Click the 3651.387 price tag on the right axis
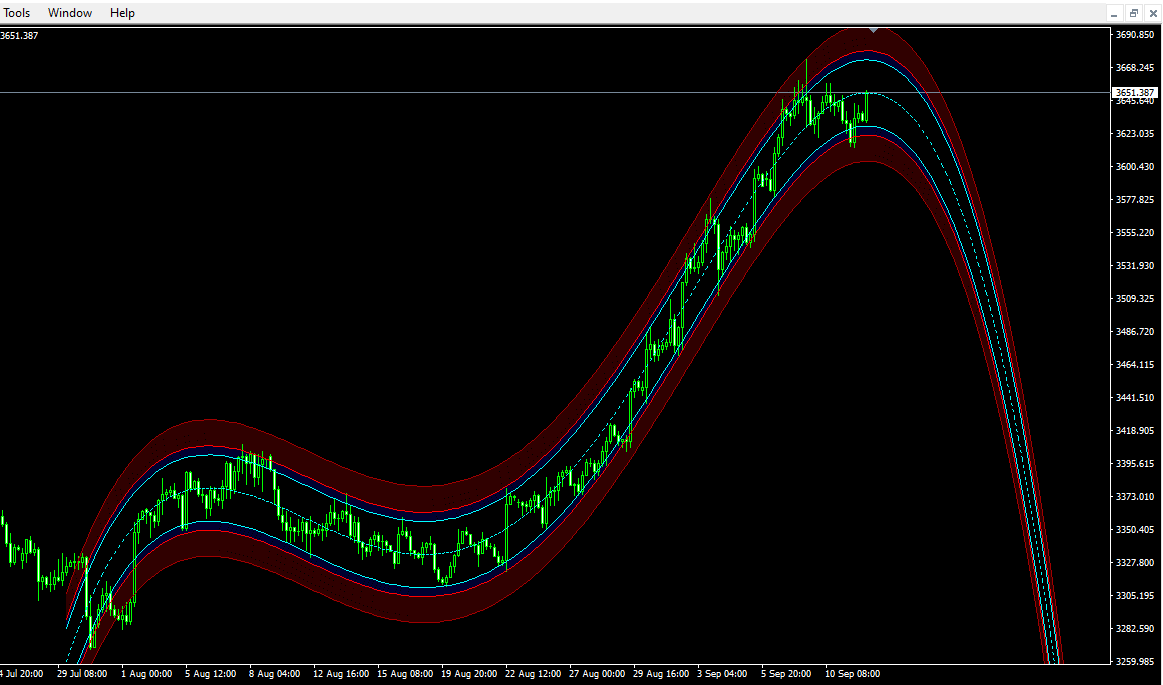The width and height of the screenshot is (1163, 685). coord(1135,92)
